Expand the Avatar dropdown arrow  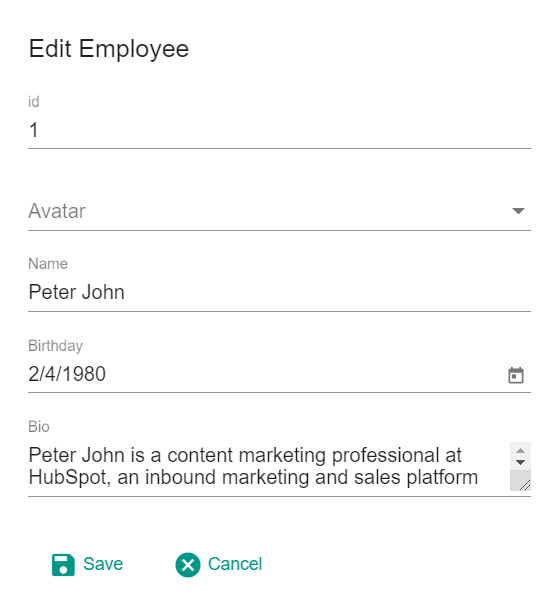[x=518, y=211]
